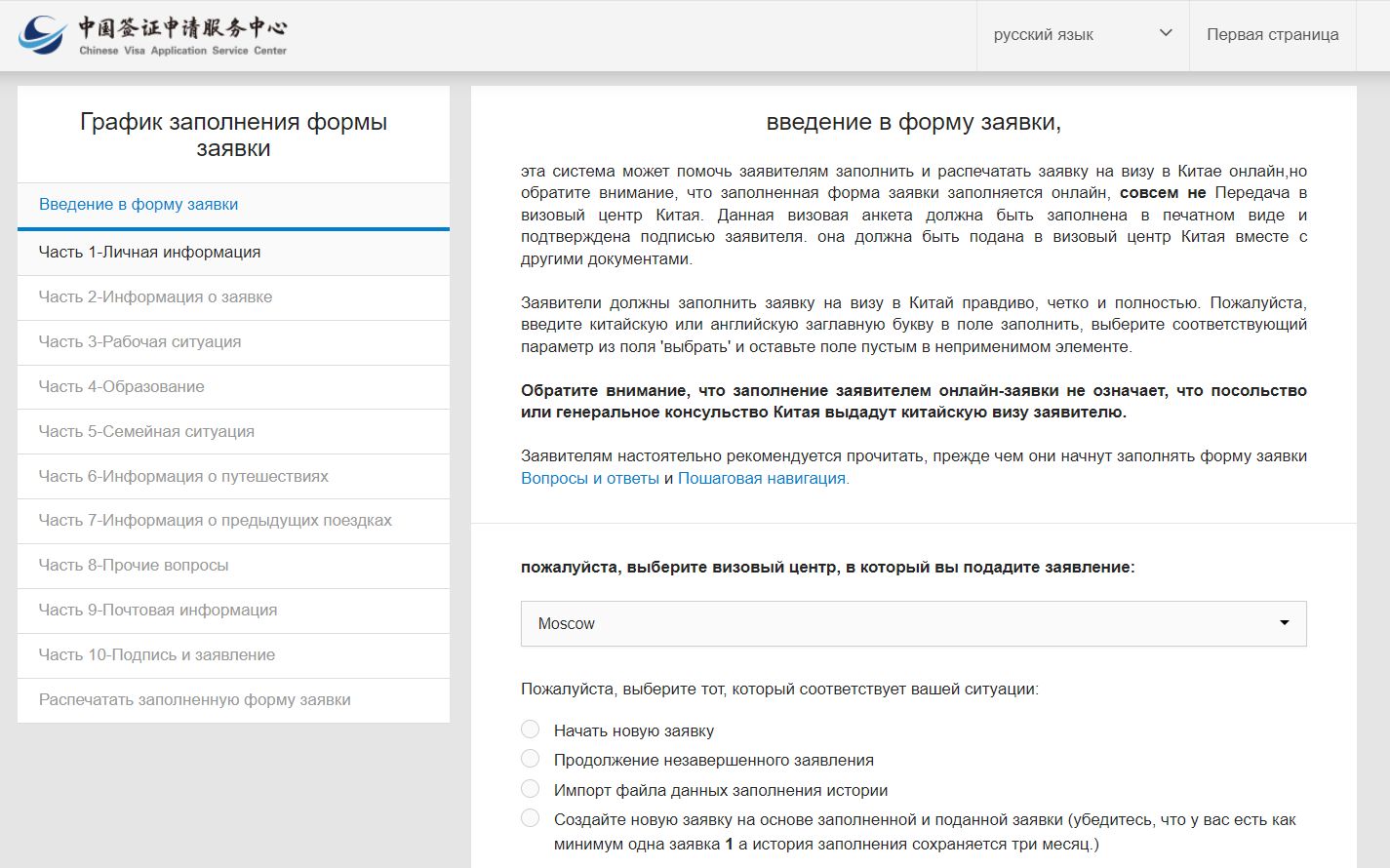The image size is (1390, 868).
Task: Click Распечатать заполненную форму заявки
Action: (194, 700)
